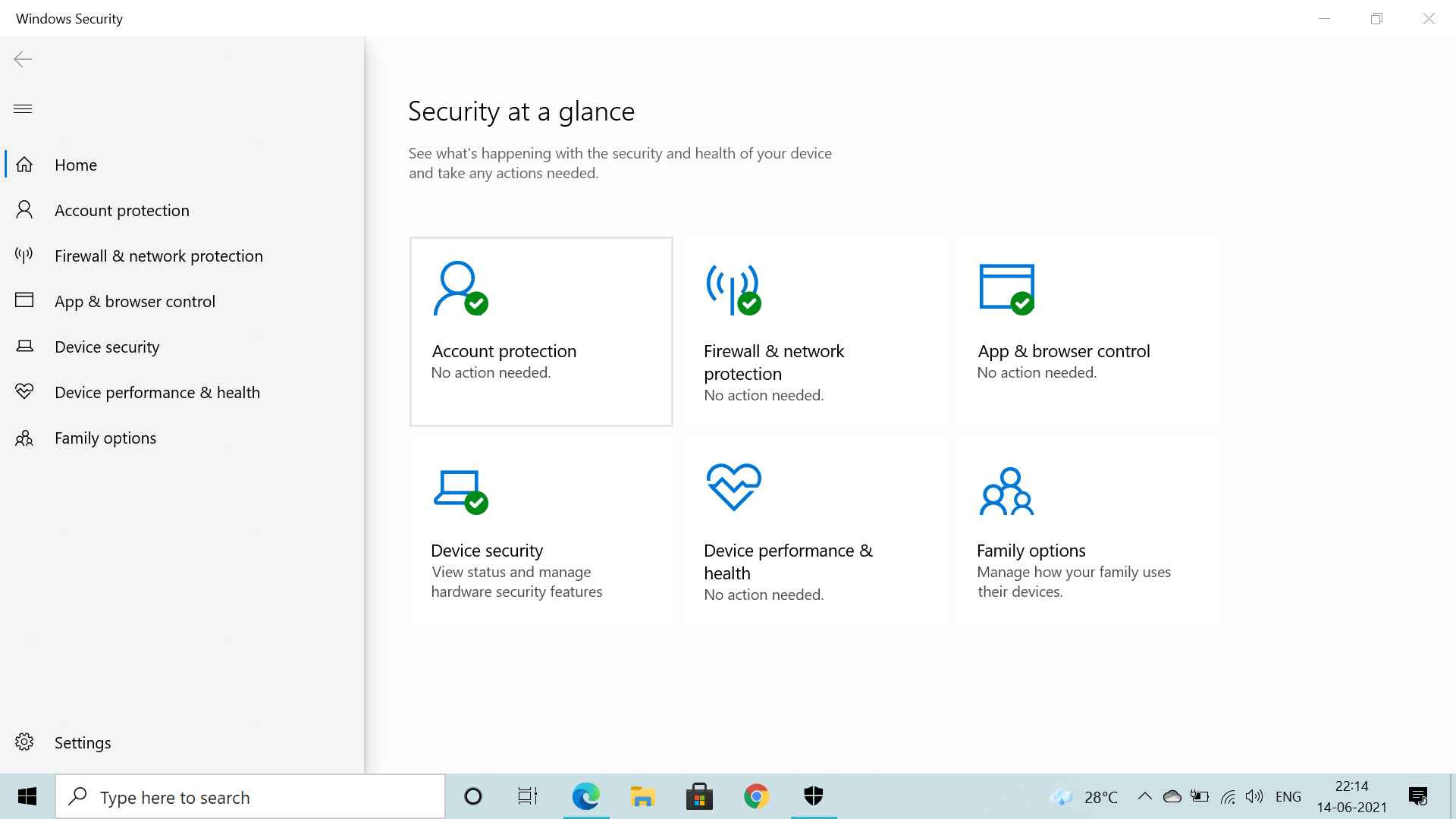The width and height of the screenshot is (1456, 819).
Task: Open the clock and date 22:14
Action: (1351, 796)
